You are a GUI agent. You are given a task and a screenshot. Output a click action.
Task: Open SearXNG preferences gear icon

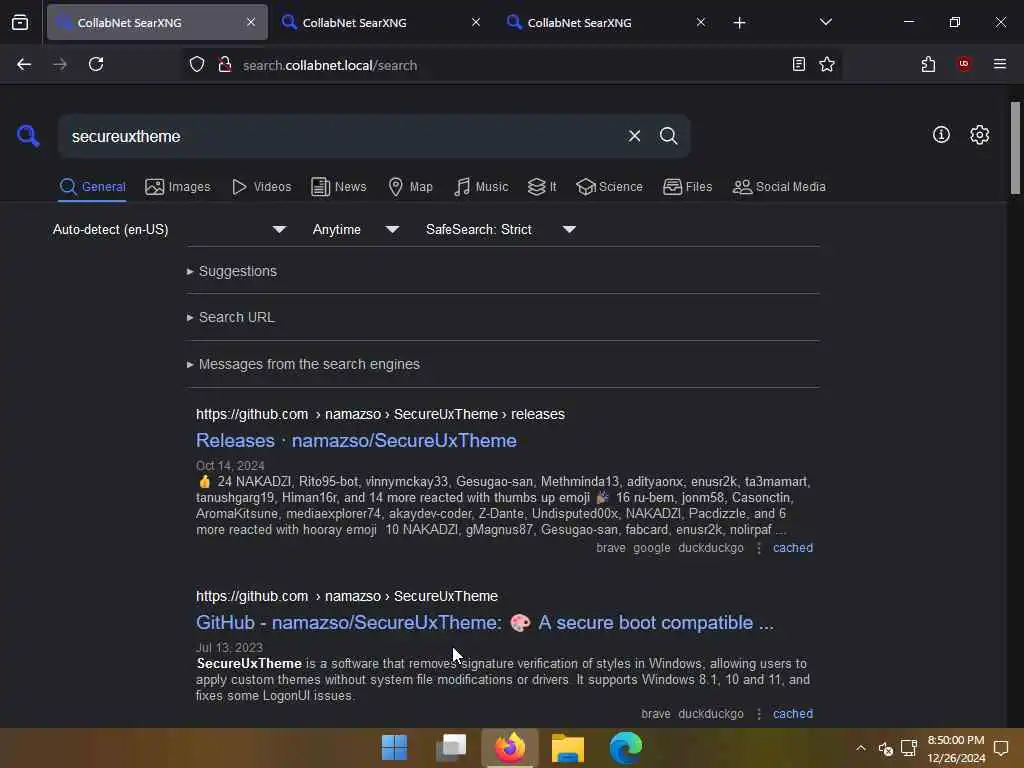pos(979,135)
